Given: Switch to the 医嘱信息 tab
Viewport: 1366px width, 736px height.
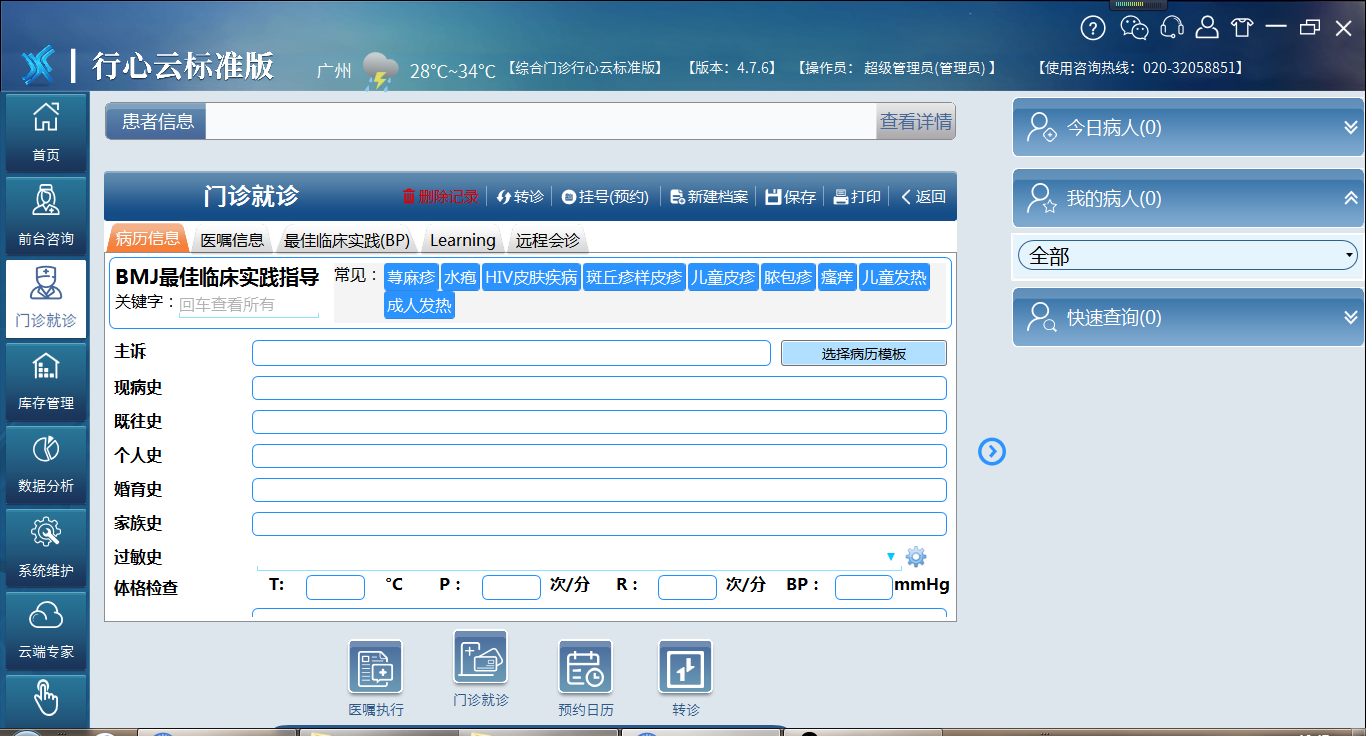Looking at the screenshot, I should click(x=232, y=240).
